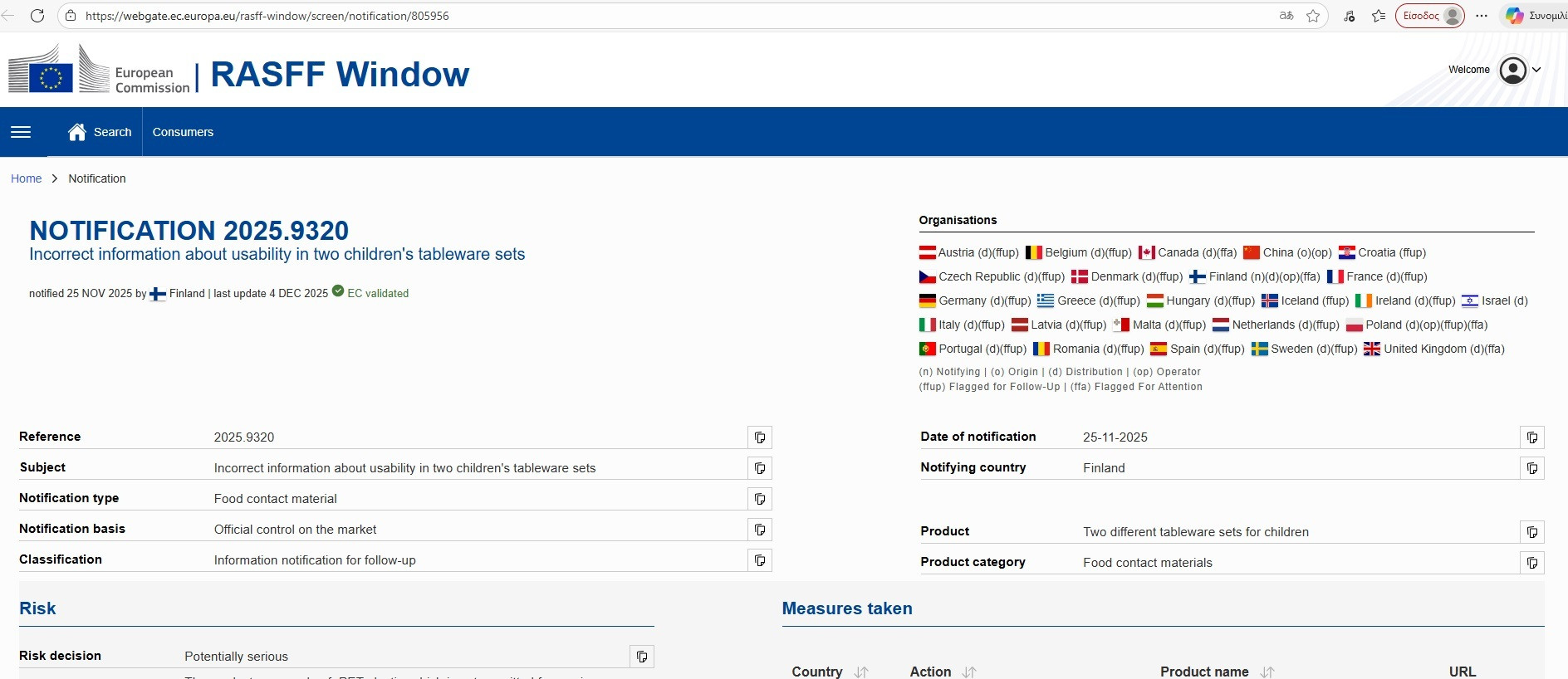Image resolution: width=1568 pixels, height=679 pixels.
Task: Copy the Risk decision value
Action: coord(641,657)
